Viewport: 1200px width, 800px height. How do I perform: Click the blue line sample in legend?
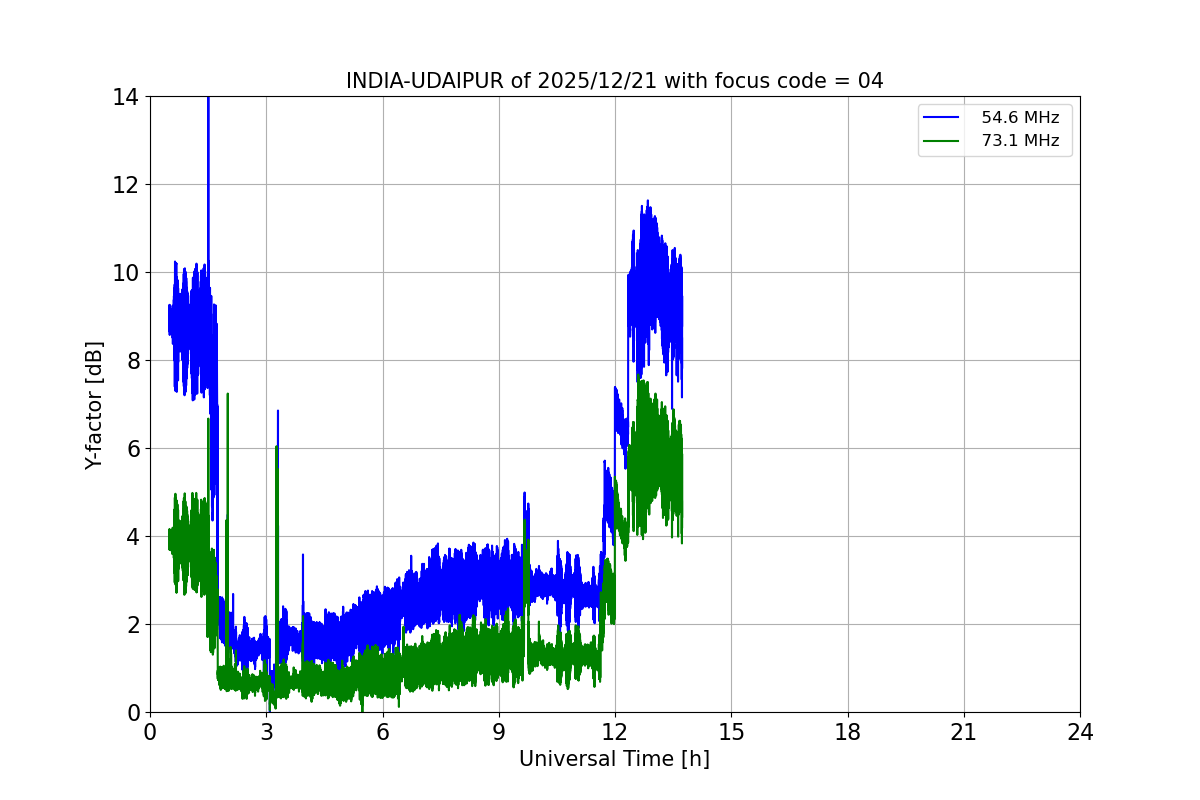click(943, 118)
